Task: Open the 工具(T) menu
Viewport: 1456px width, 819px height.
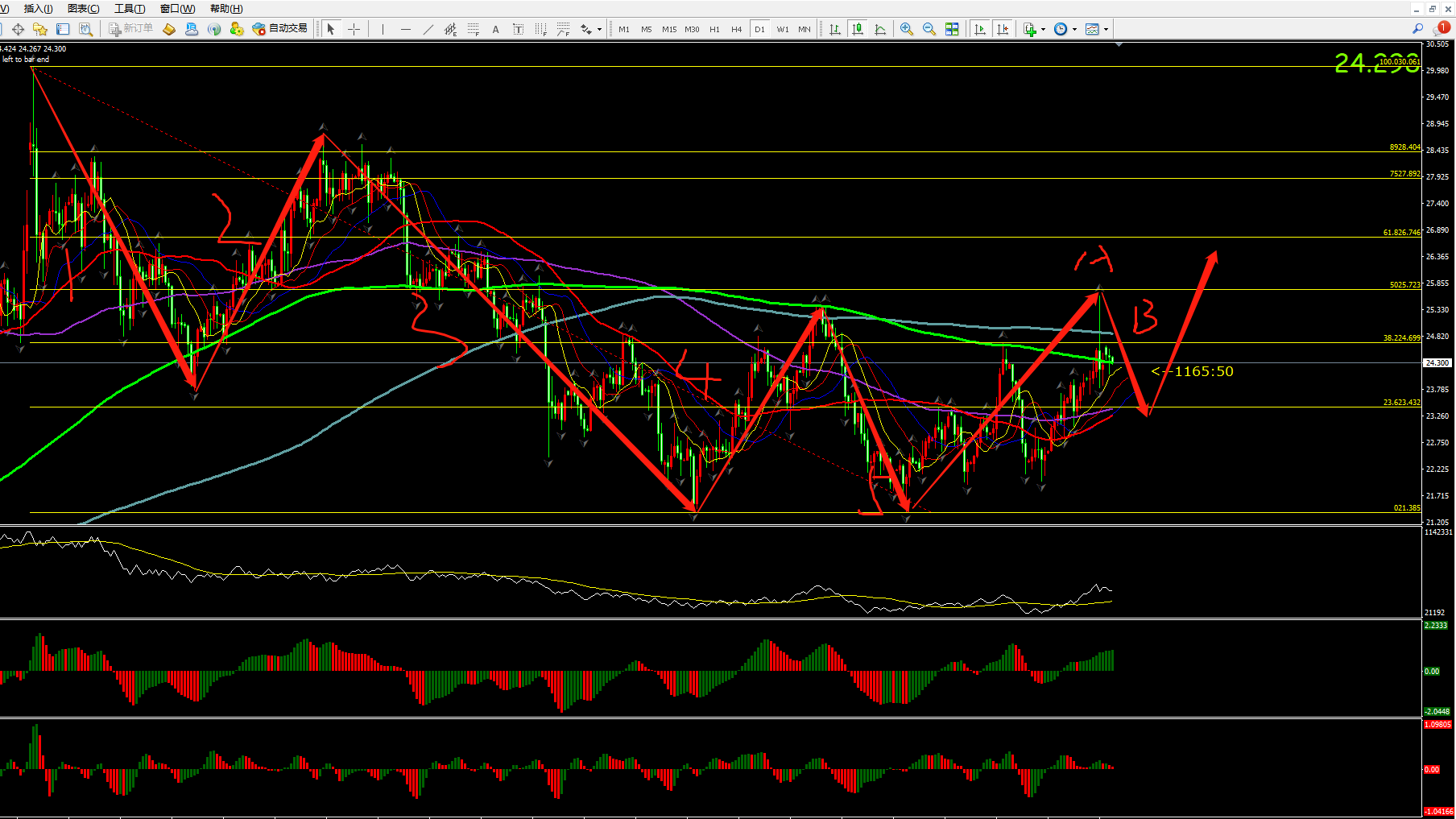Action: [130, 9]
